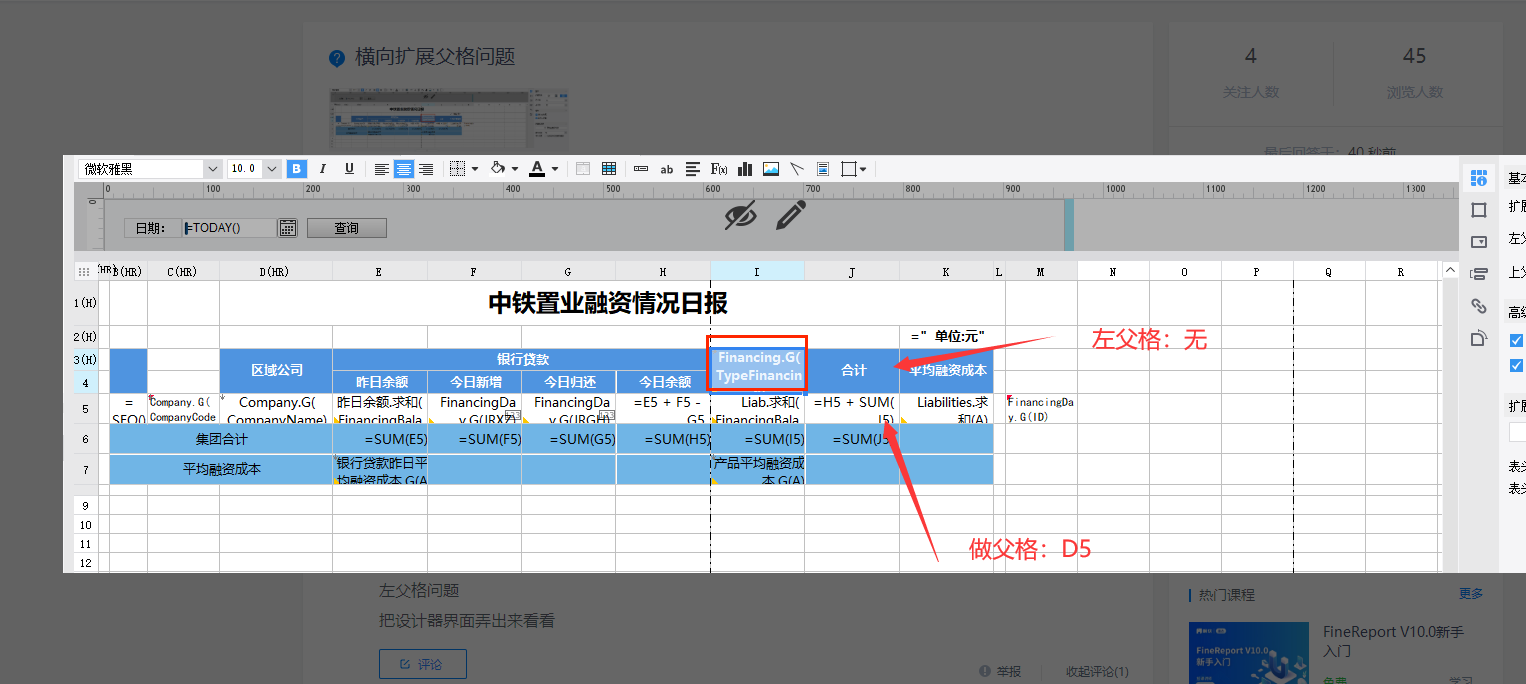Viewport: 1526px width, 684px height.
Task: Select the 银行贷款 merged header cell
Action: pyautogui.click(x=522, y=359)
